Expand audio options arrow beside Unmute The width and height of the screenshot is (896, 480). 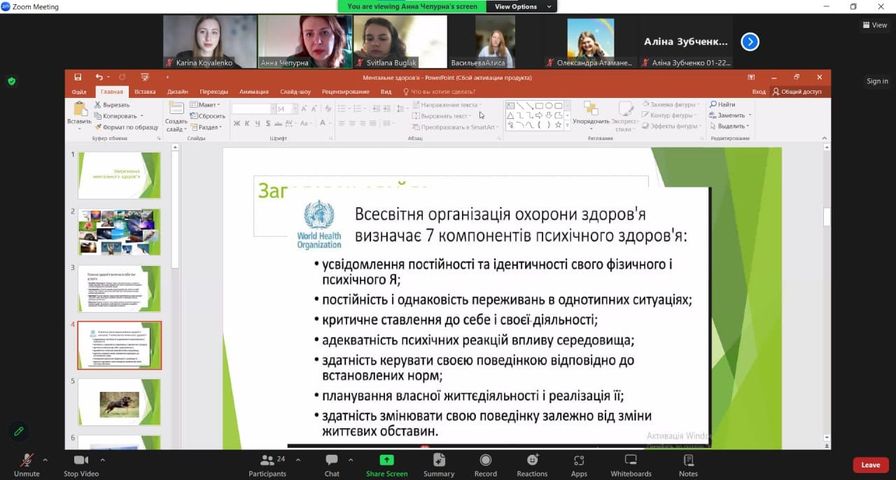click(45, 460)
